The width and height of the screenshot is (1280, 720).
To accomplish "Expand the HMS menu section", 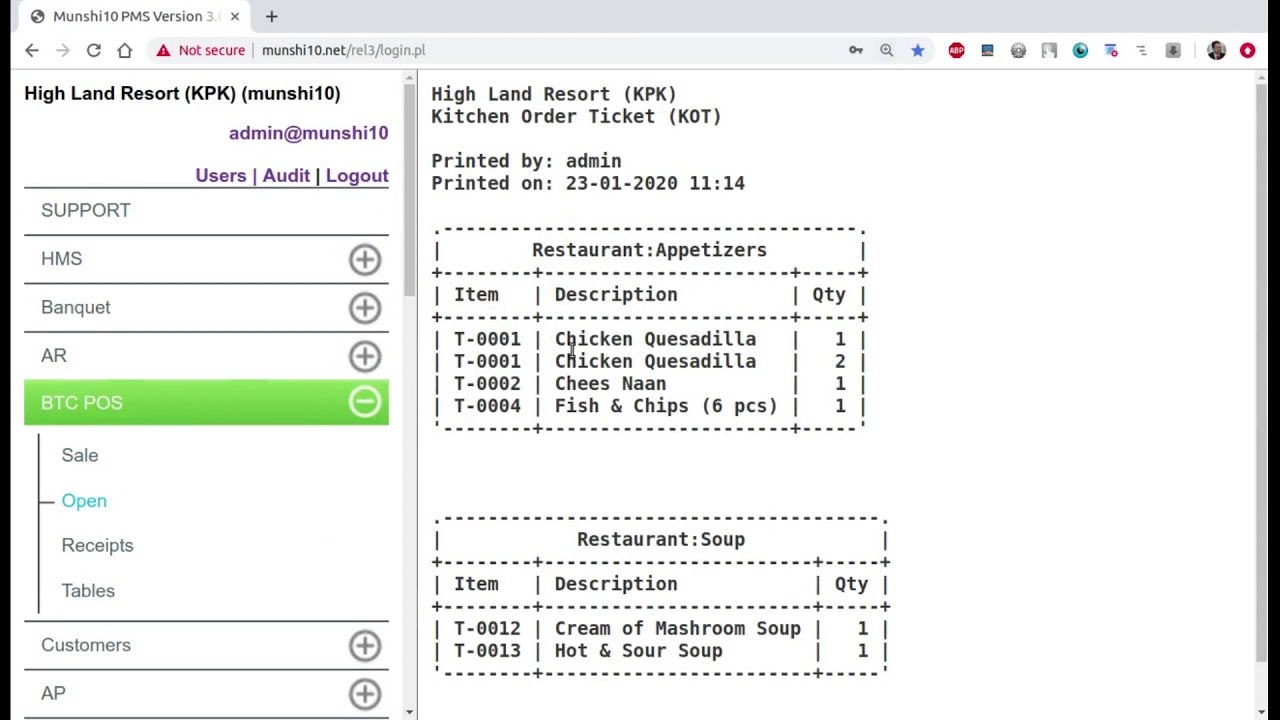I will (x=364, y=259).
